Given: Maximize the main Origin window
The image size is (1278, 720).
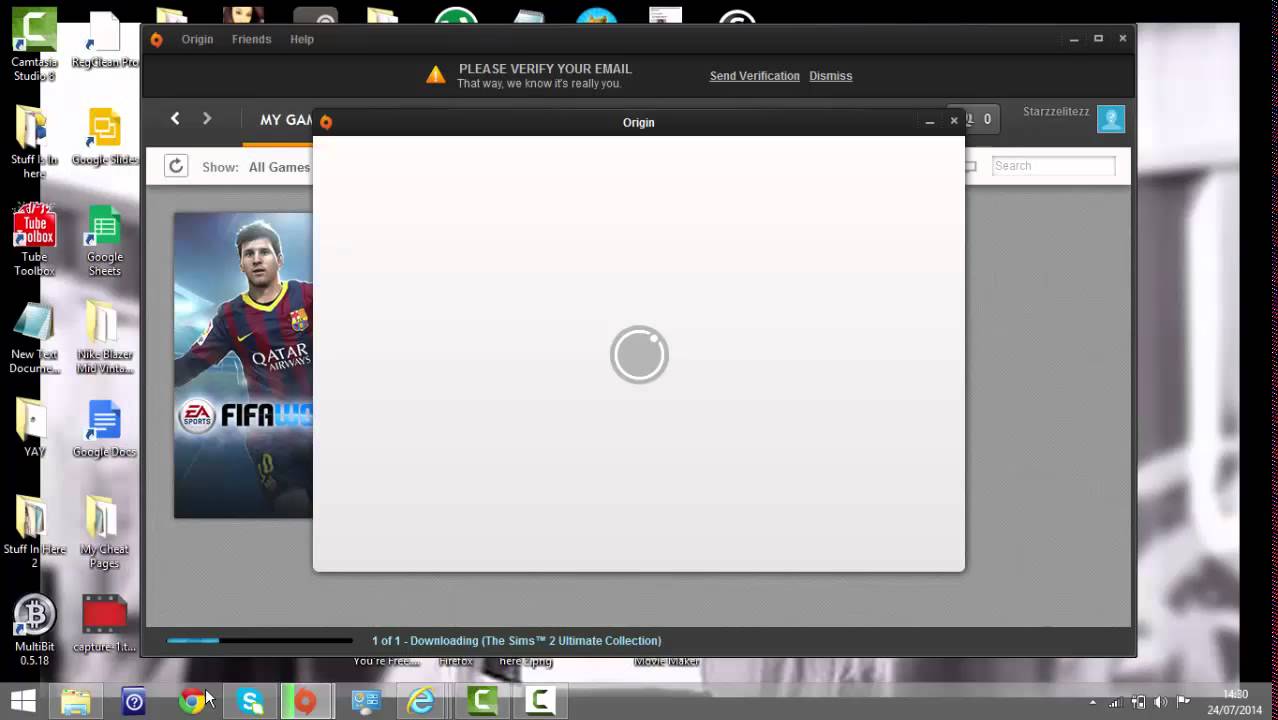Looking at the screenshot, I should pos(1098,39).
